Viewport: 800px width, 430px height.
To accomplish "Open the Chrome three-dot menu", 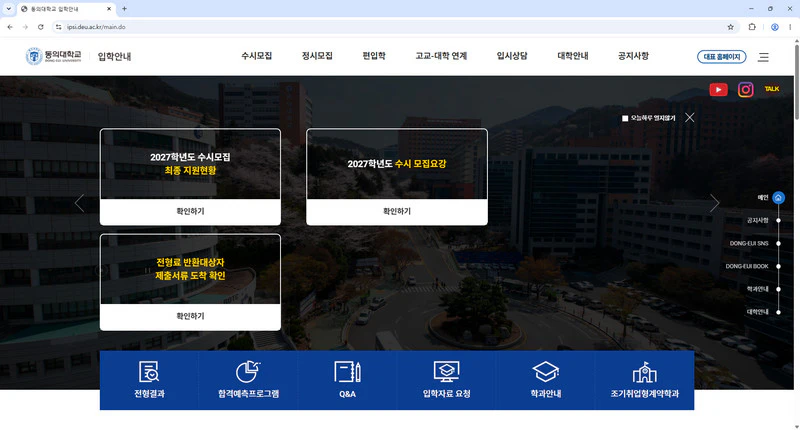I will coord(790,27).
